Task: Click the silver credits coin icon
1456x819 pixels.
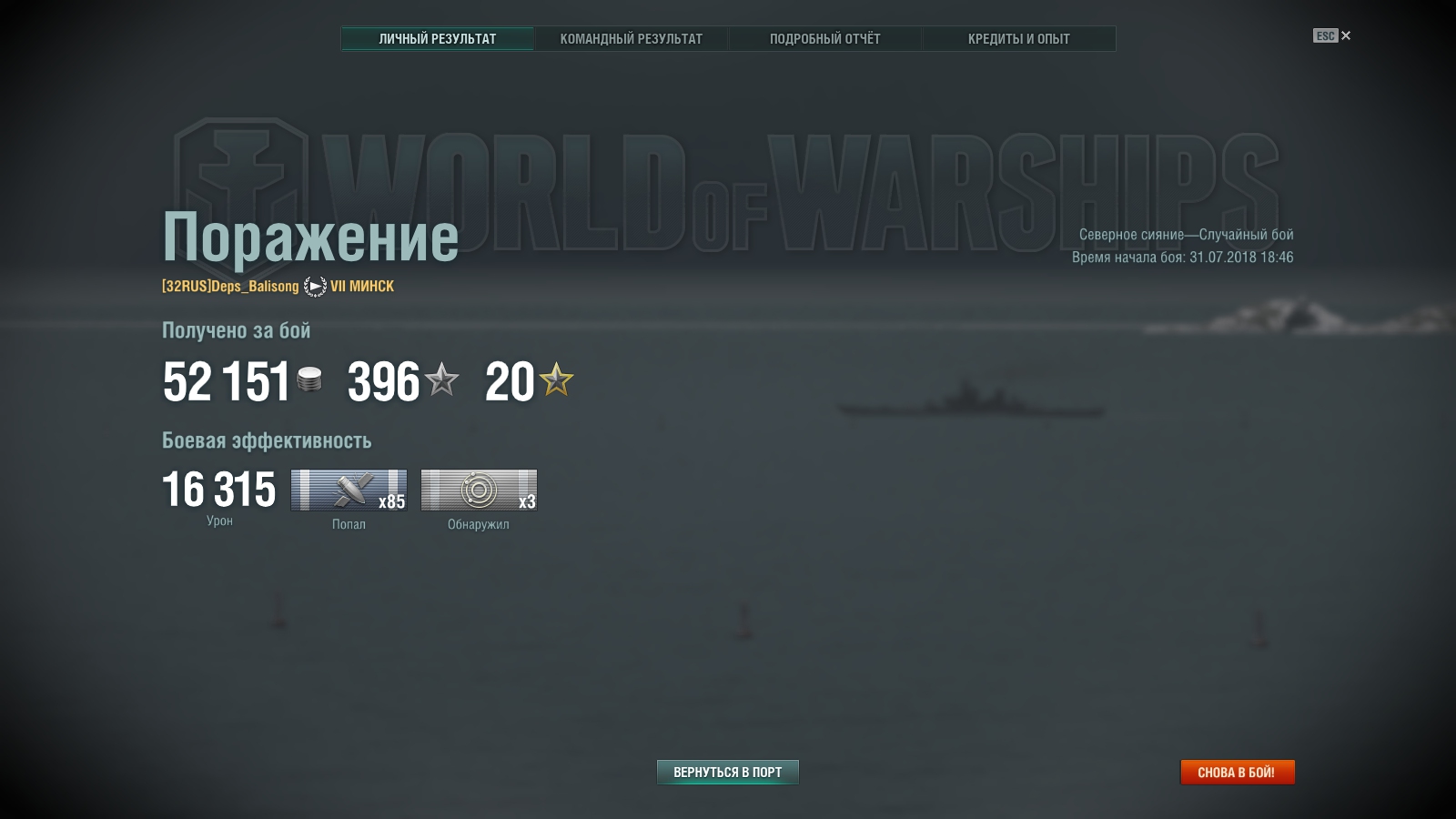Action: pyautogui.click(x=309, y=379)
